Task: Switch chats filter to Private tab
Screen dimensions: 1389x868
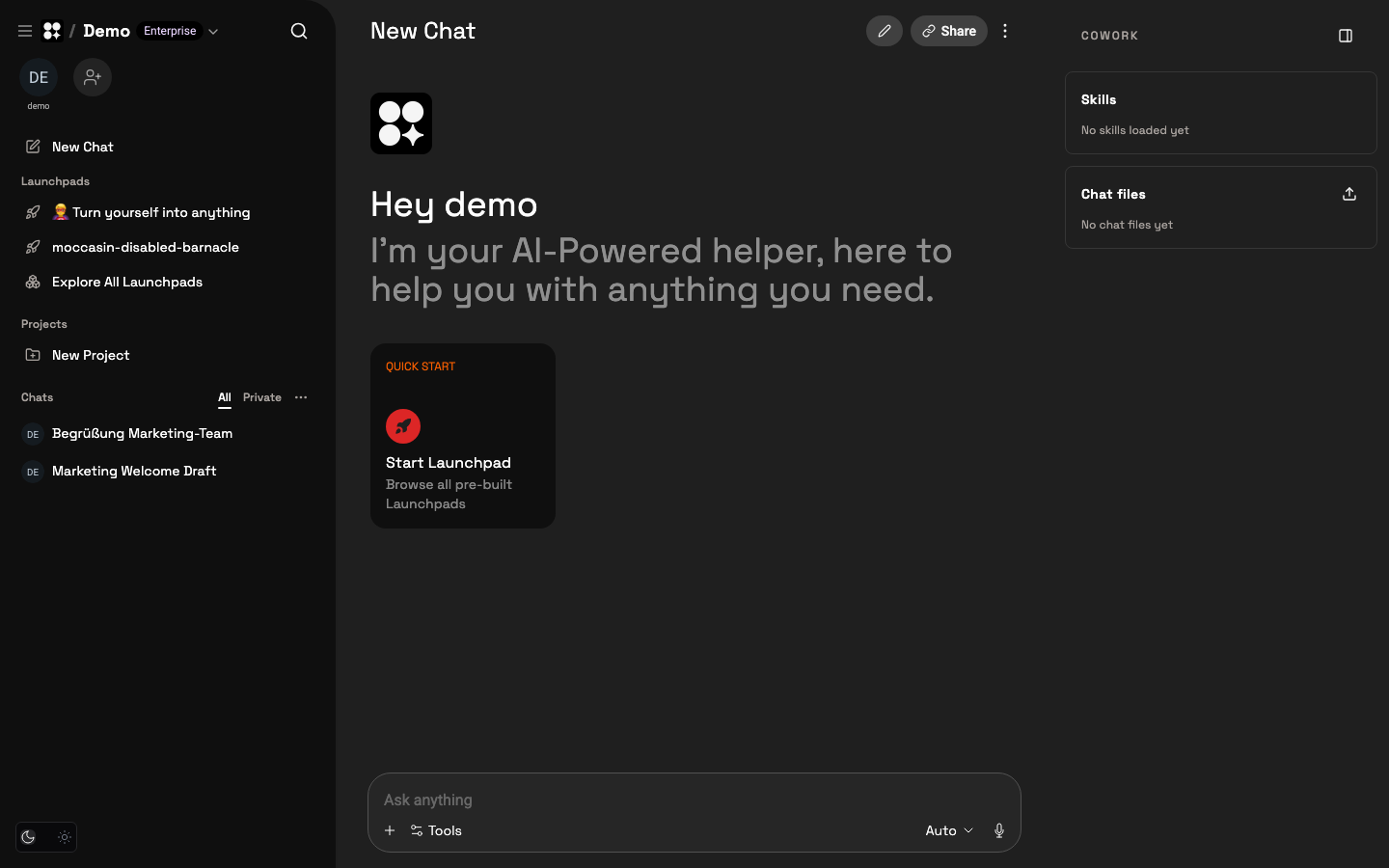Action: (262, 397)
